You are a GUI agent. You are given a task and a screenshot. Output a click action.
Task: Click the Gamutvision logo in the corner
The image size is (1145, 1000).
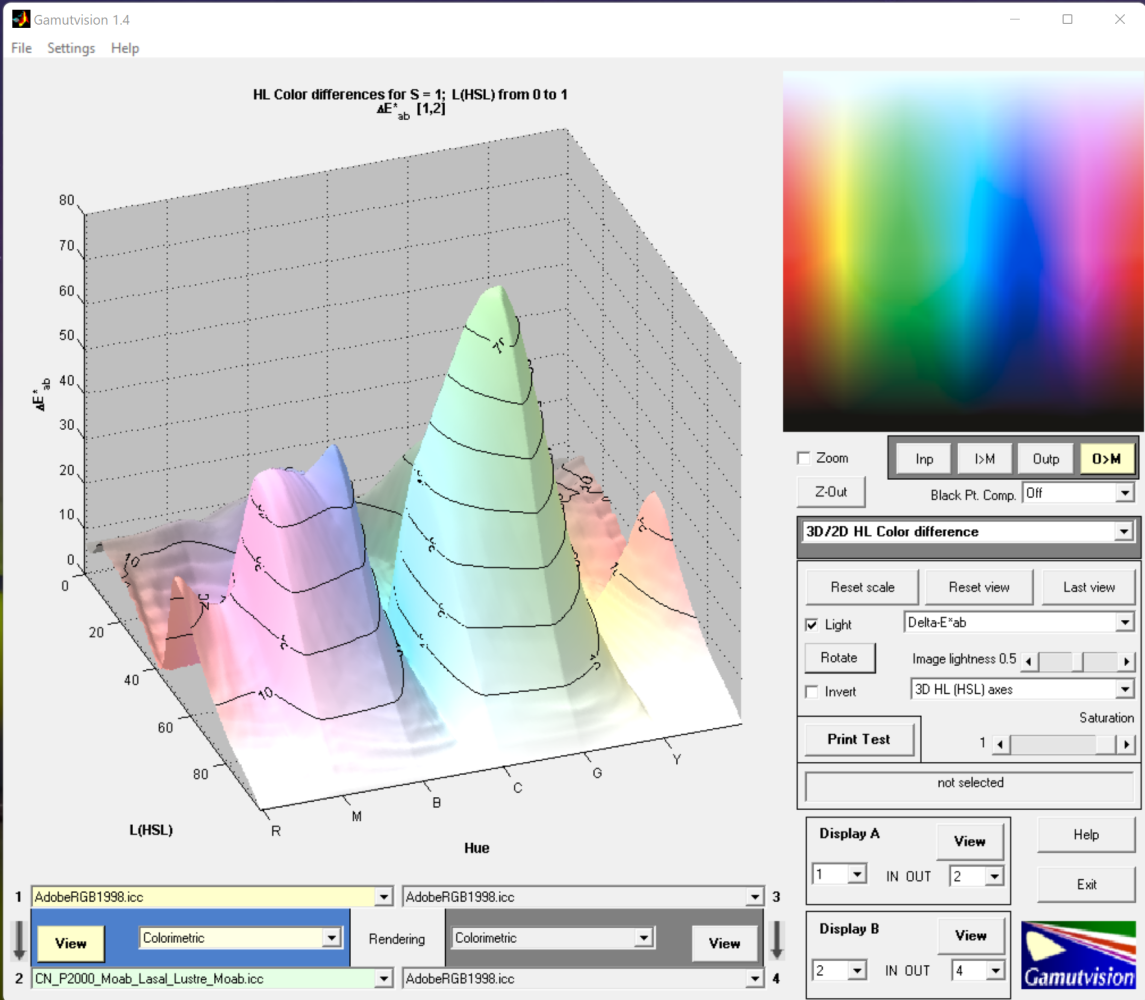[x=1078, y=955]
